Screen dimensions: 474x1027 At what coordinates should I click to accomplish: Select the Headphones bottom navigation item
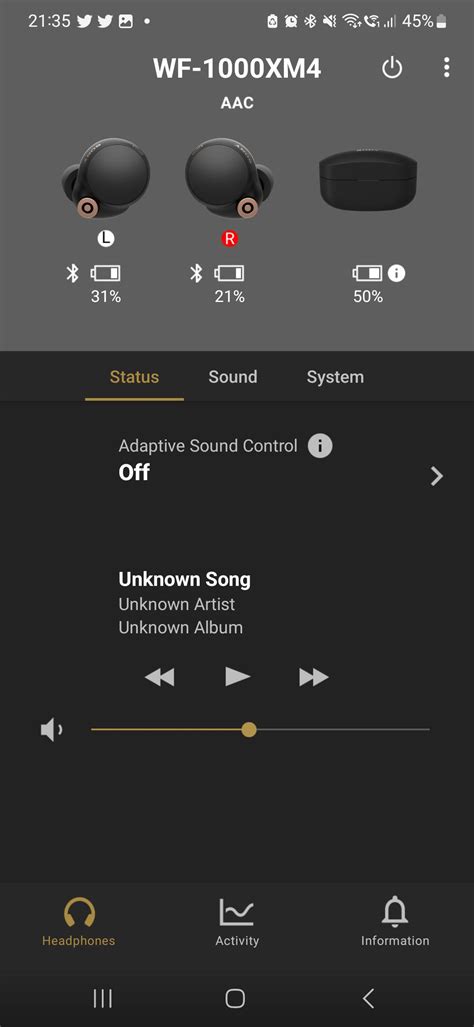click(x=79, y=923)
